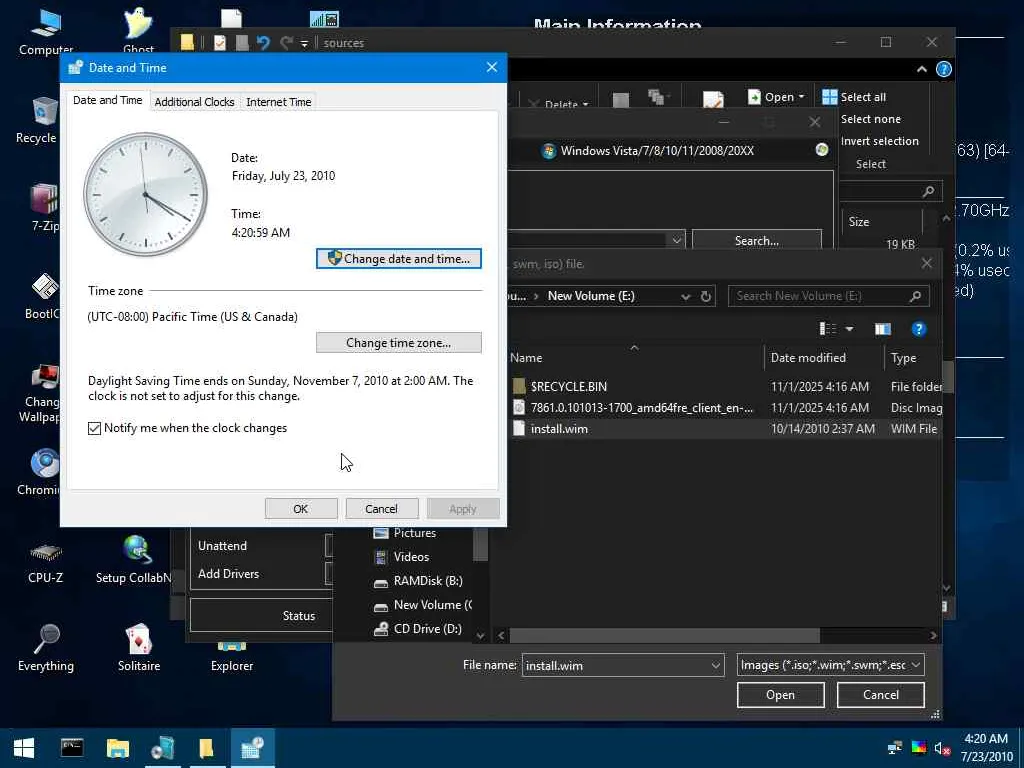
Task: Open the Change Wallpaper desktop shortcut
Action: pyautogui.click(x=42, y=394)
